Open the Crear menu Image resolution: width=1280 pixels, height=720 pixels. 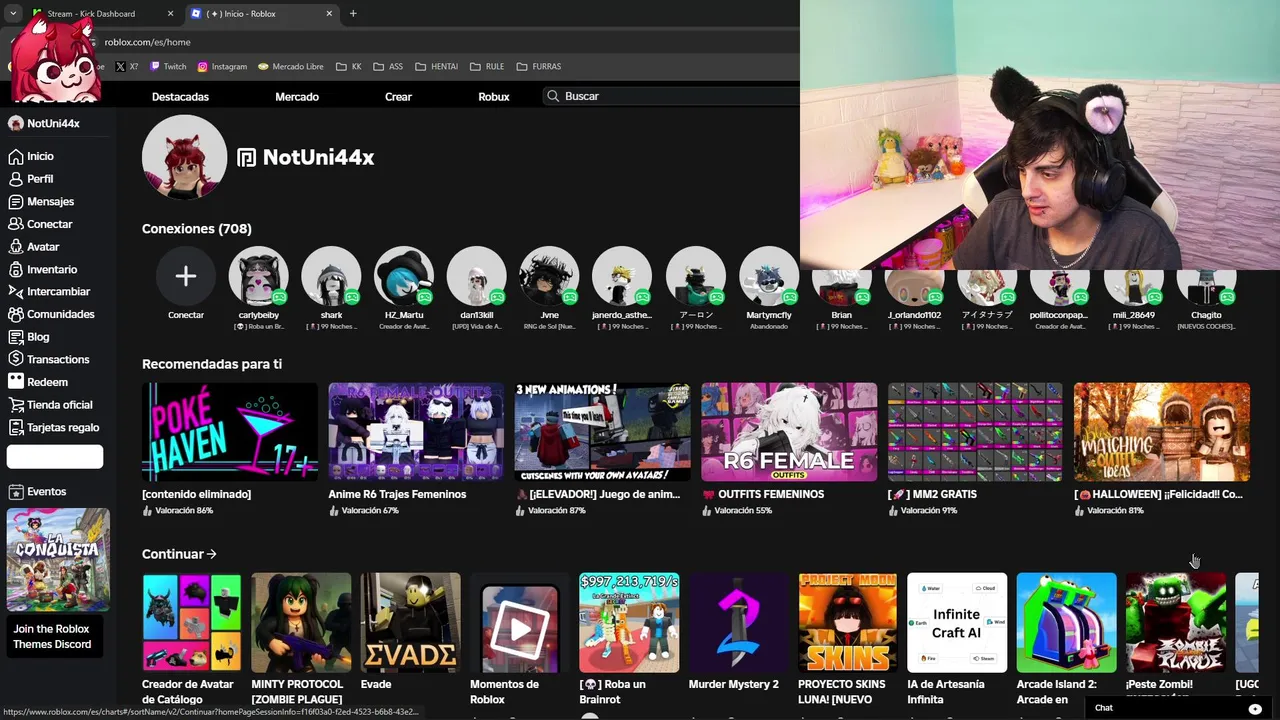pos(398,97)
